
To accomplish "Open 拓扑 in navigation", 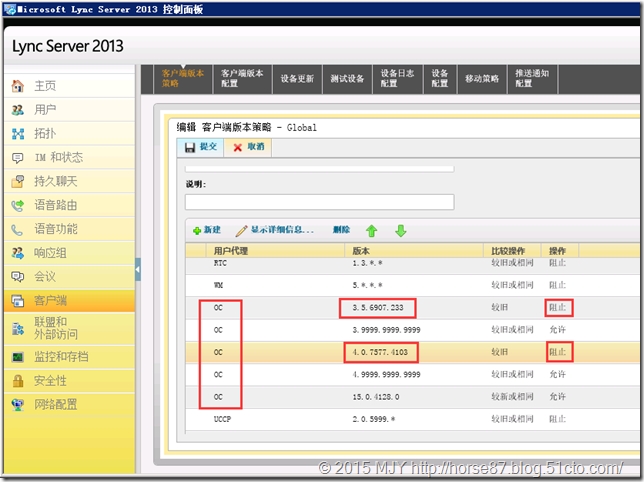I will pos(69,133).
